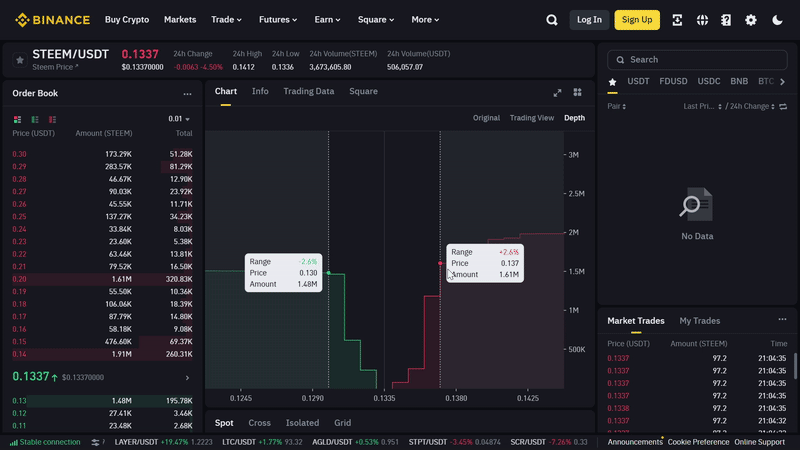Open Online Support link
The width and height of the screenshot is (800, 450).
759,442
